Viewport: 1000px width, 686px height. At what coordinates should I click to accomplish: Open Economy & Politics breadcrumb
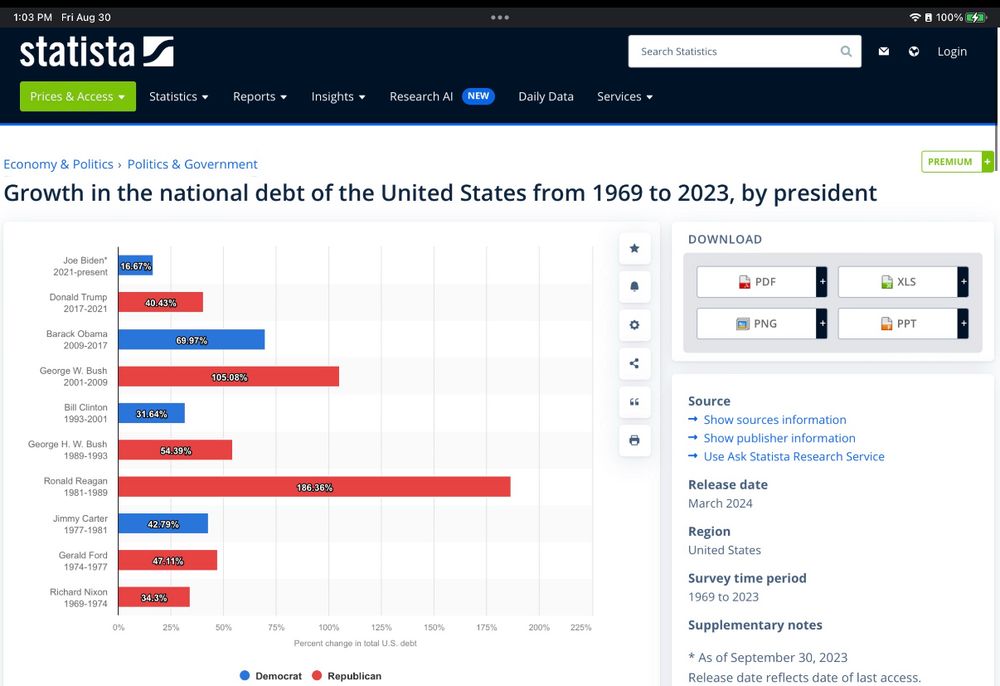[x=58, y=164]
